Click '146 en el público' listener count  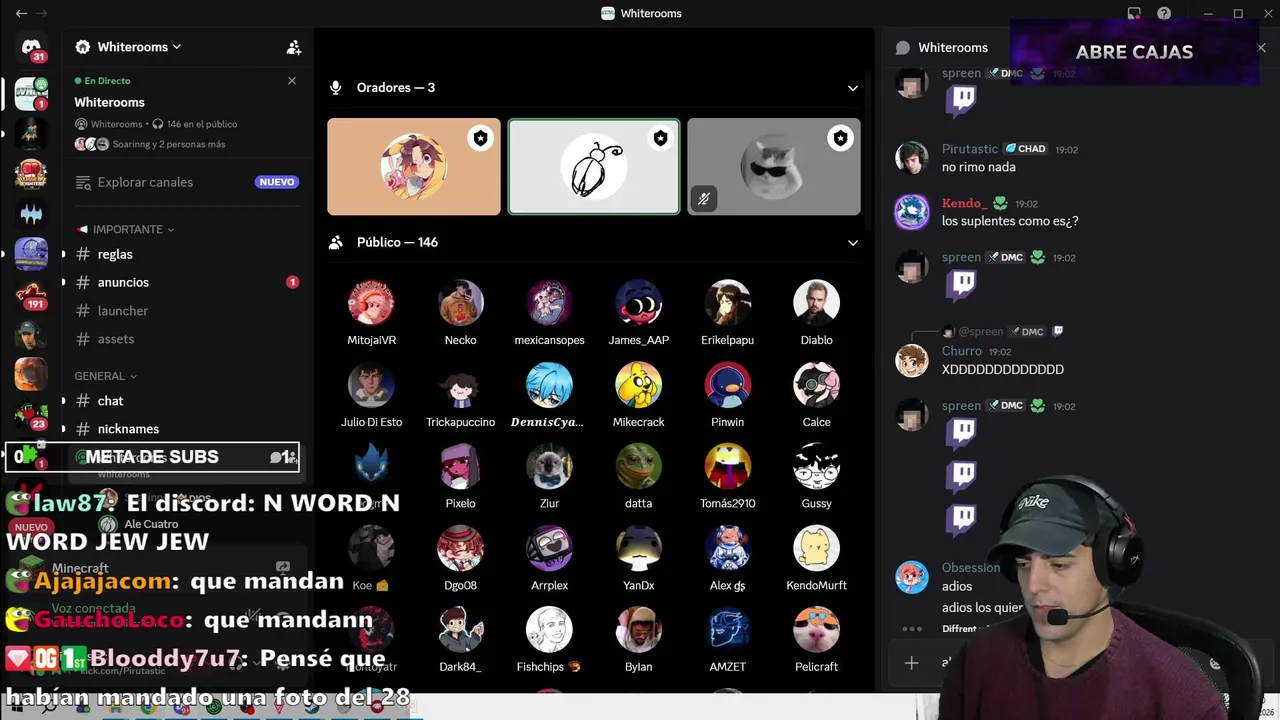click(x=202, y=124)
